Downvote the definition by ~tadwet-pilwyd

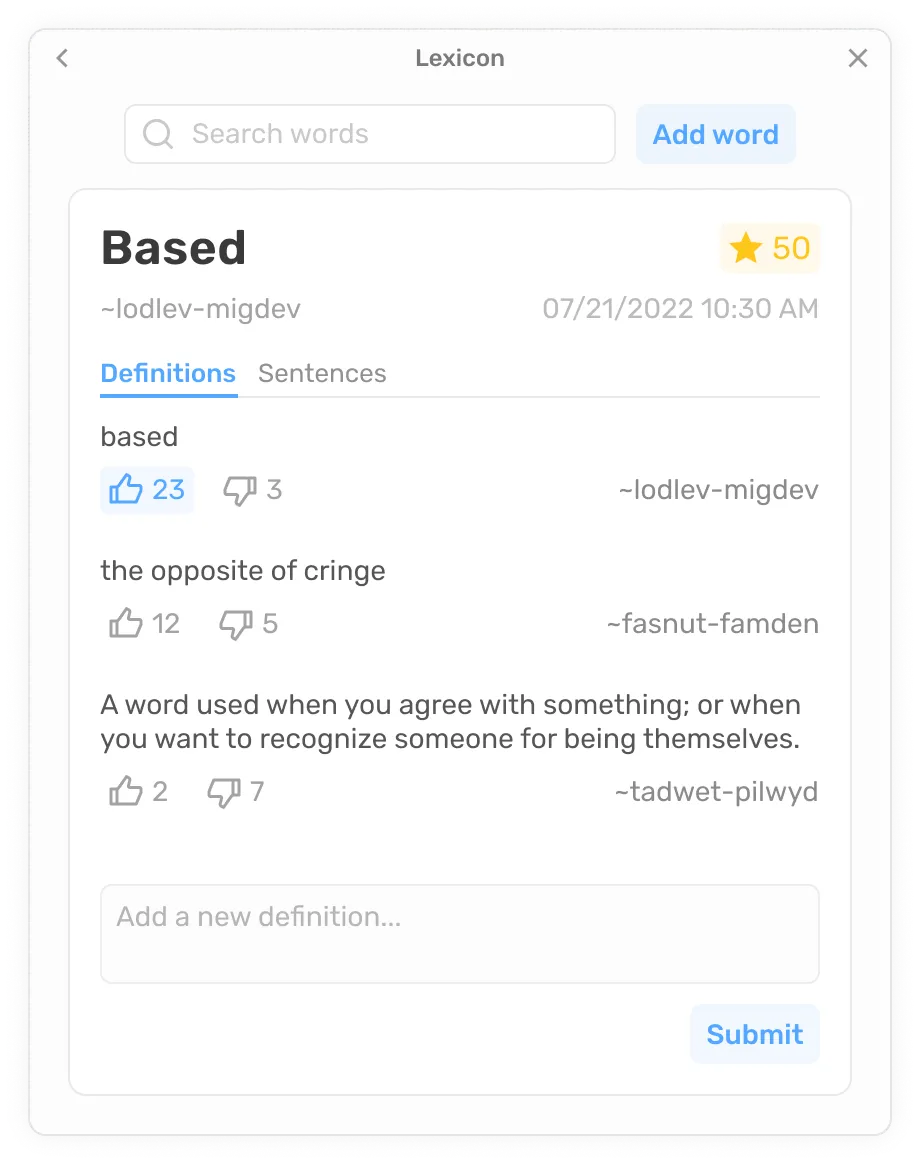[225, 792]
